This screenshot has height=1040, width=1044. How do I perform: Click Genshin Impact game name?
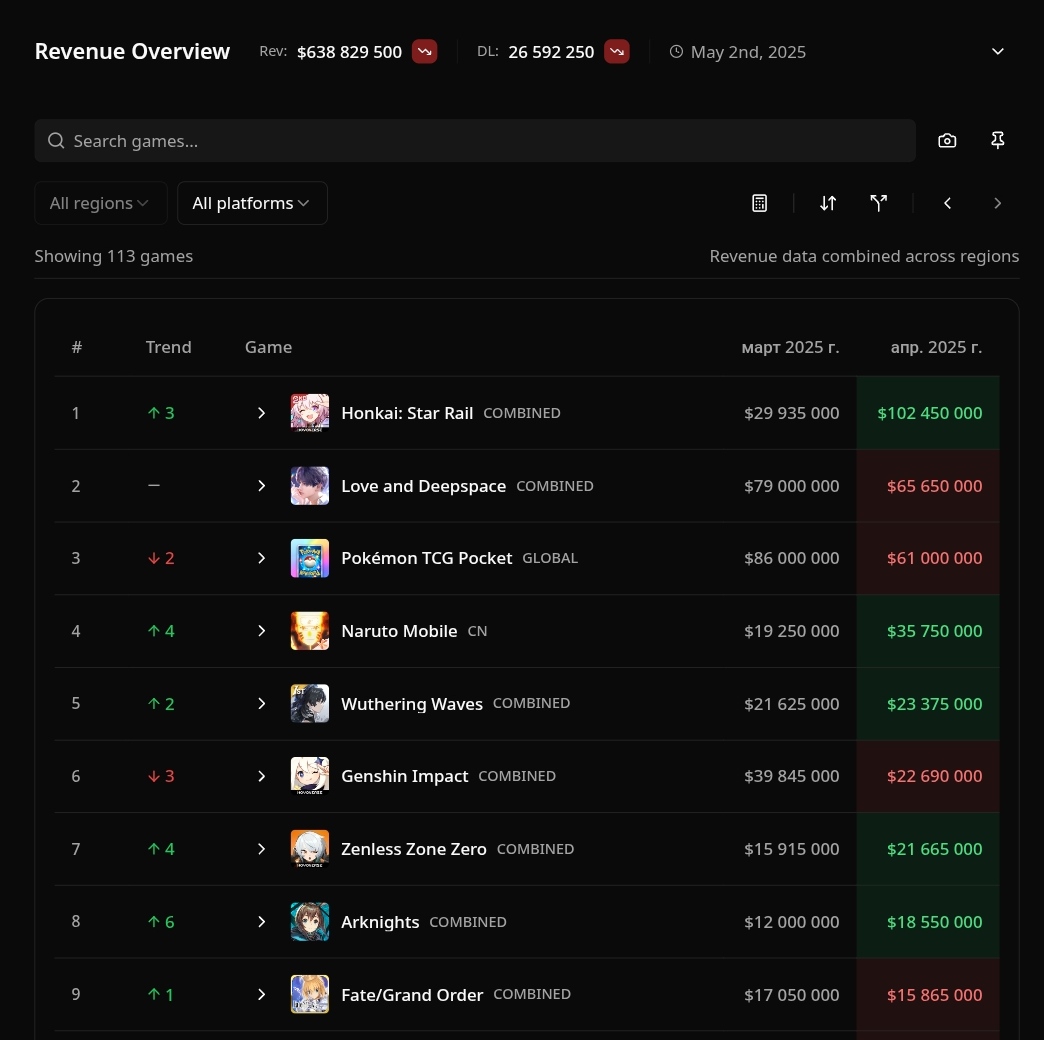pos(405,776)
